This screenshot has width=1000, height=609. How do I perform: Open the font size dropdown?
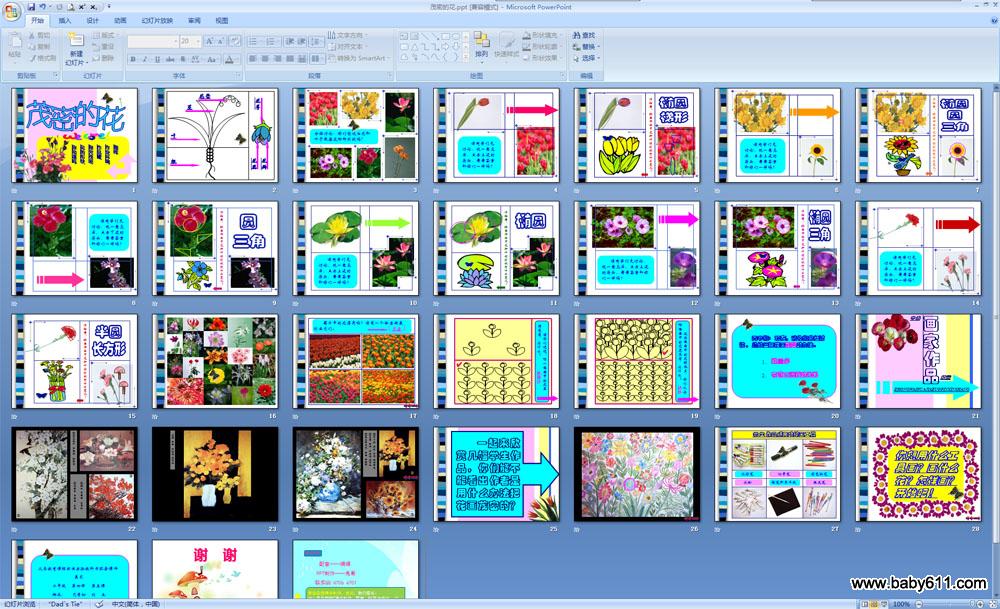click(198, 41)
